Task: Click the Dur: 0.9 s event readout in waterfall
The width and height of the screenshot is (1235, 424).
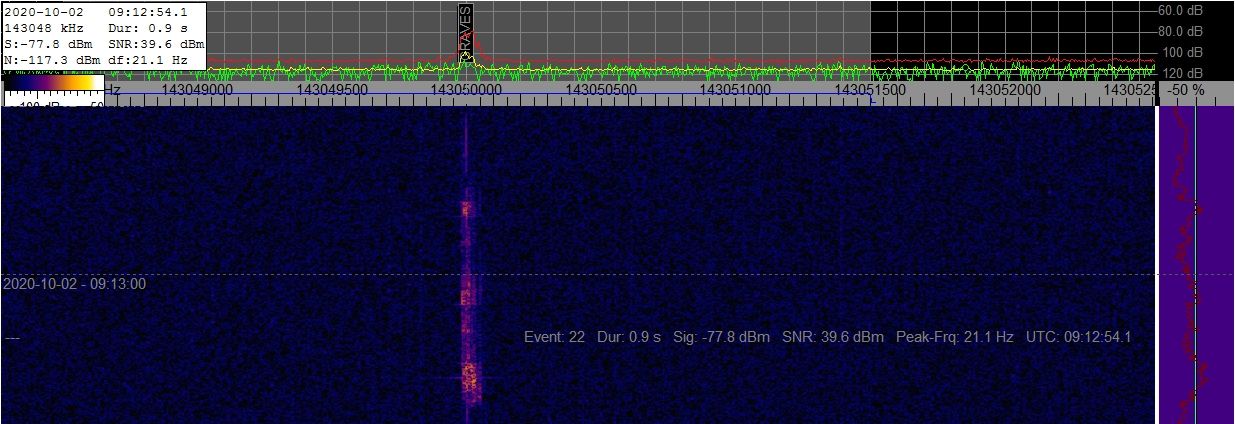Action: [x=629, y=337]
